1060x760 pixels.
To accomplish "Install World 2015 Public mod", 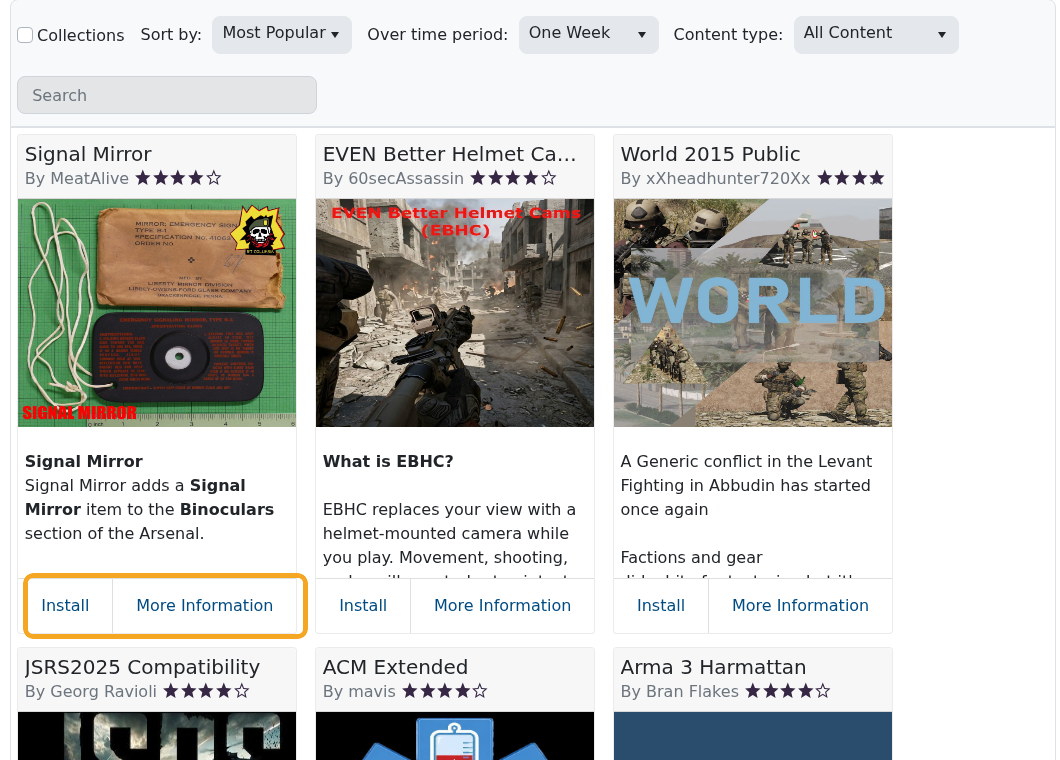I will pos(660,605).
